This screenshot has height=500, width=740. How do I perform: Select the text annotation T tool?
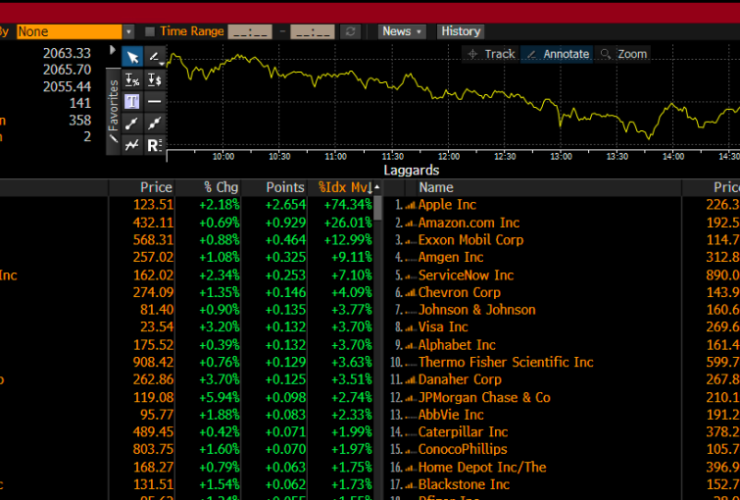pyautogui.click(x=132, y=102)
